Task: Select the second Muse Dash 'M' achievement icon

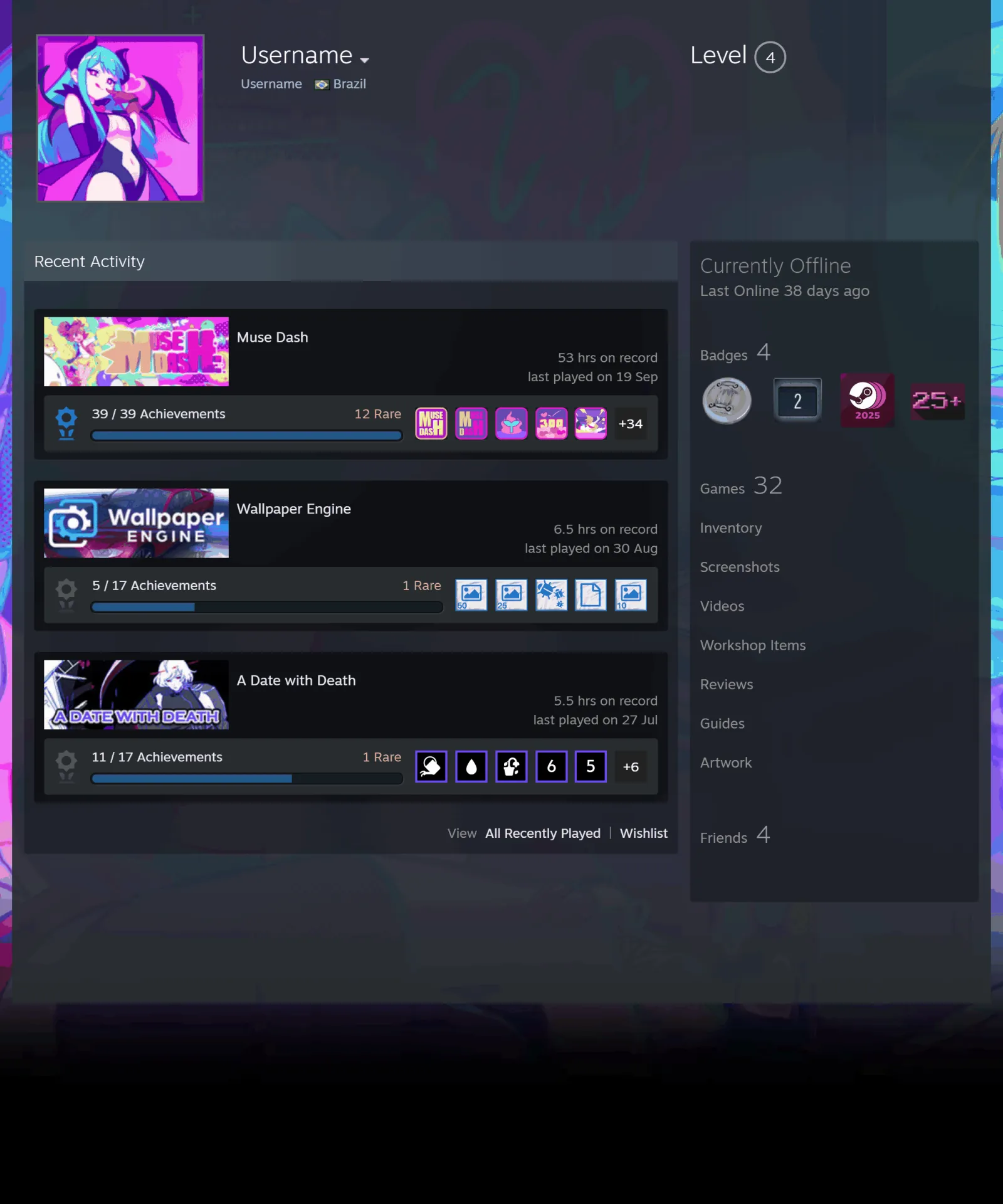Action: click(x=471, y=423)
